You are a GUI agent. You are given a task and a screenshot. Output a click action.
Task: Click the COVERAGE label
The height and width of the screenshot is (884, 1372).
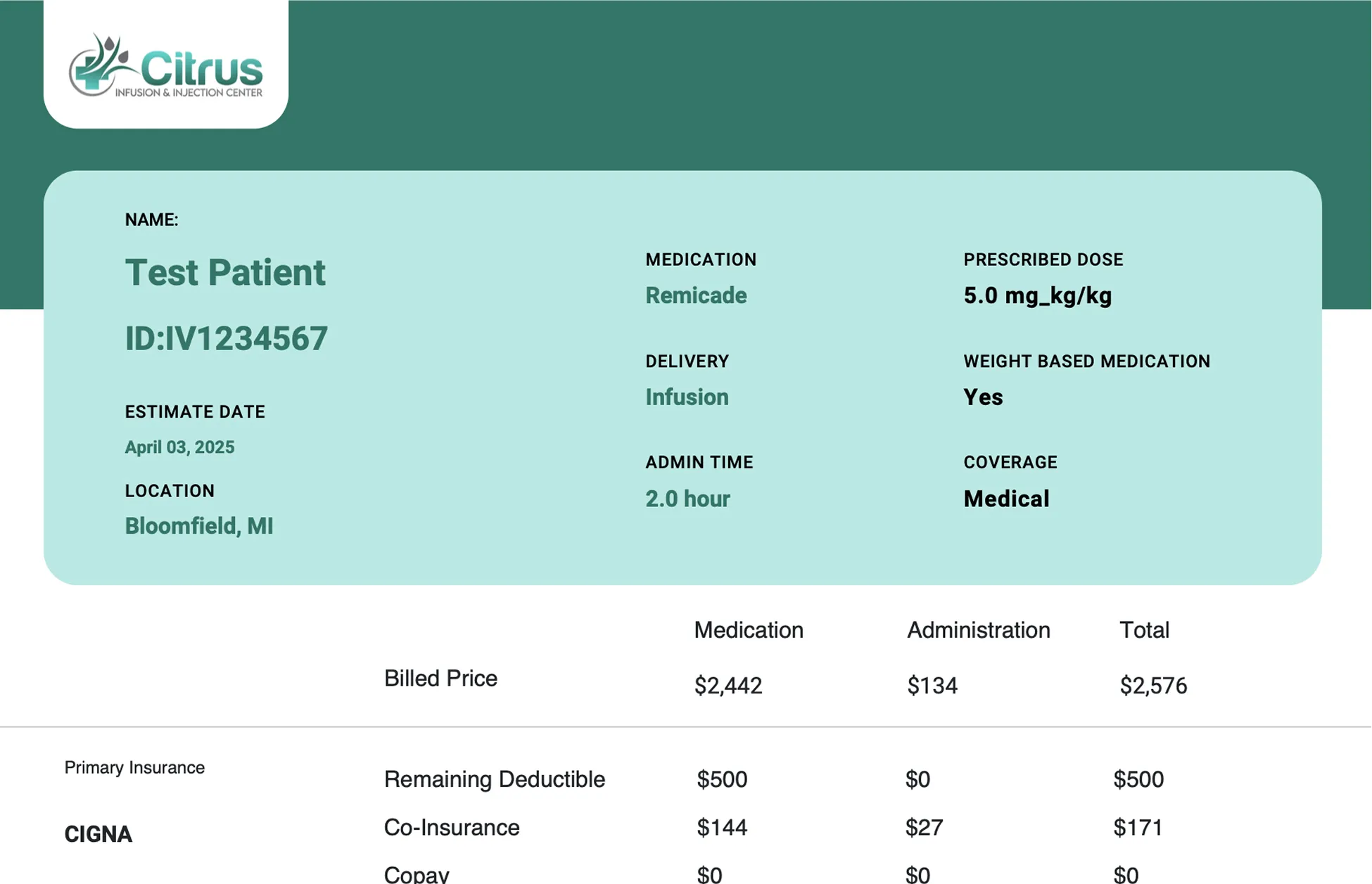point(1010,463)
